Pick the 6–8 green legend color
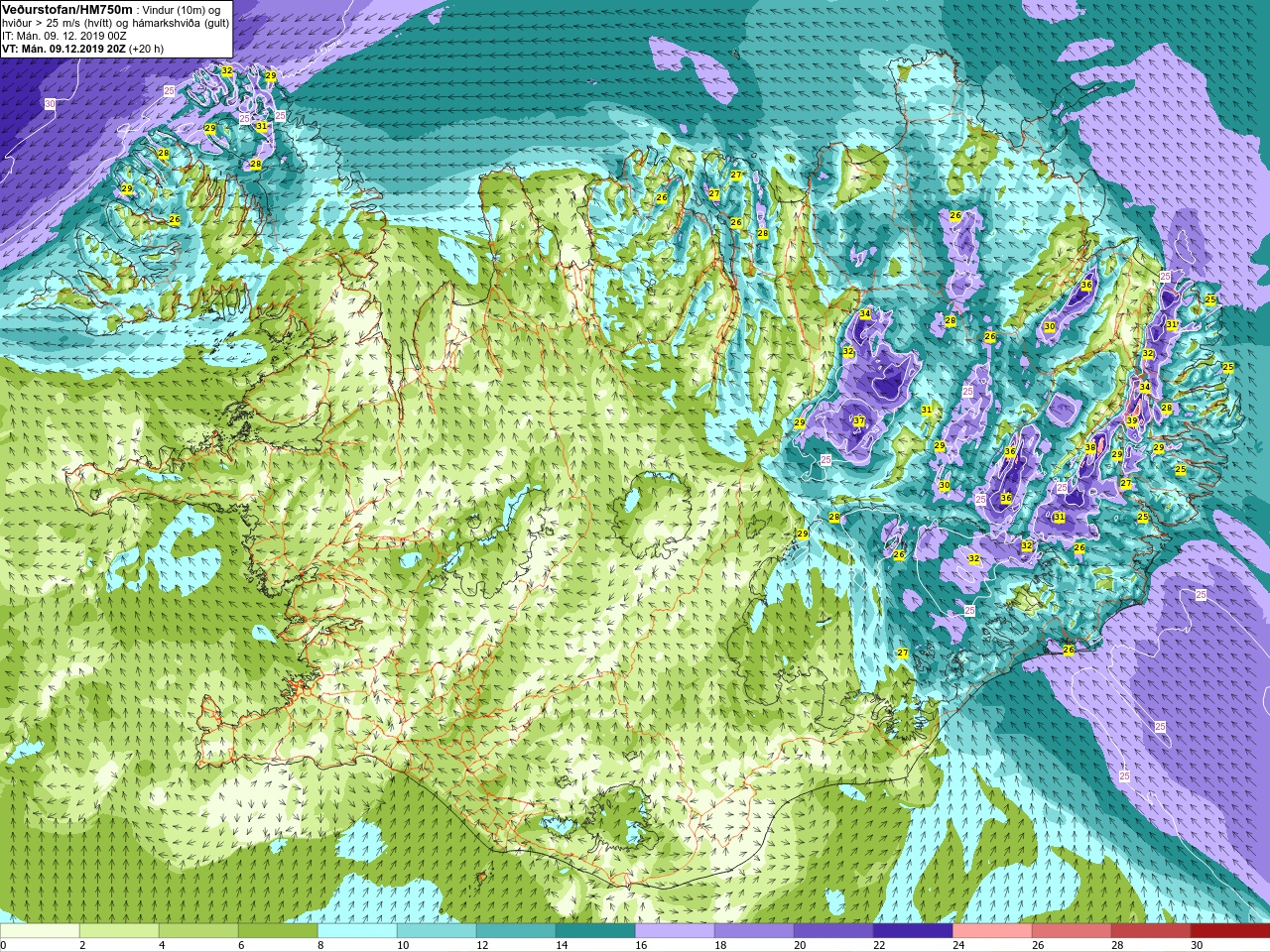 278,931
